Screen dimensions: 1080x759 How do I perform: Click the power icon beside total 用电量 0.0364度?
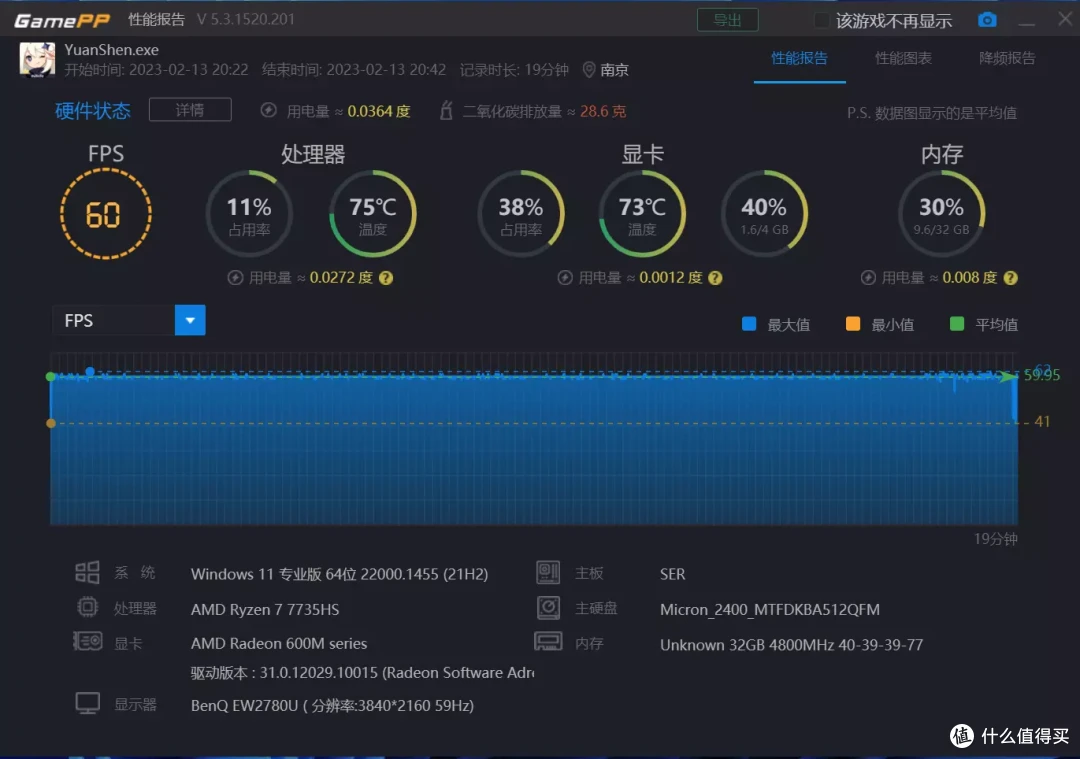(269, 110)
